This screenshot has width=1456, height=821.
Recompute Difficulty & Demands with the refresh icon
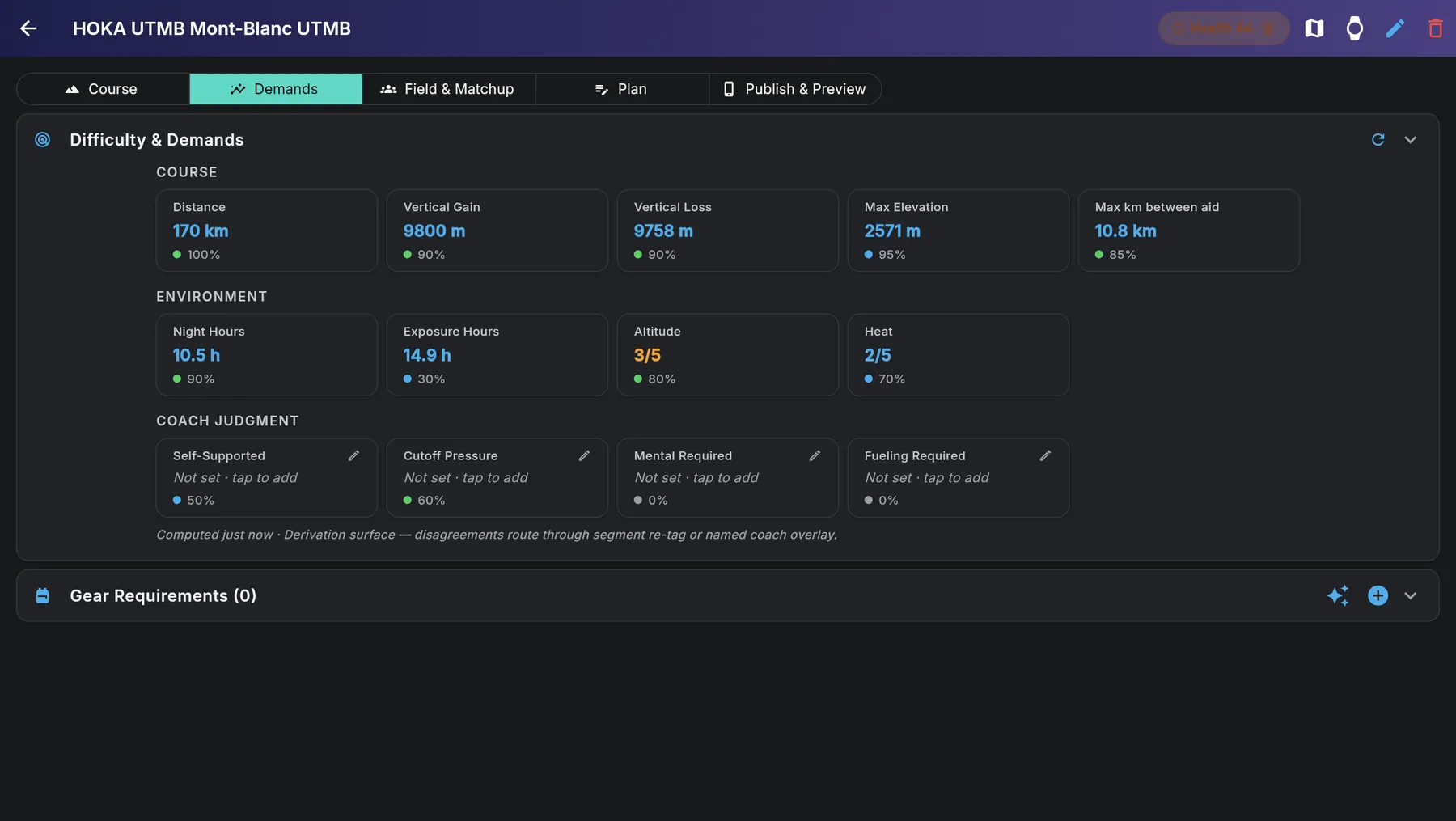coord(1378,140)
